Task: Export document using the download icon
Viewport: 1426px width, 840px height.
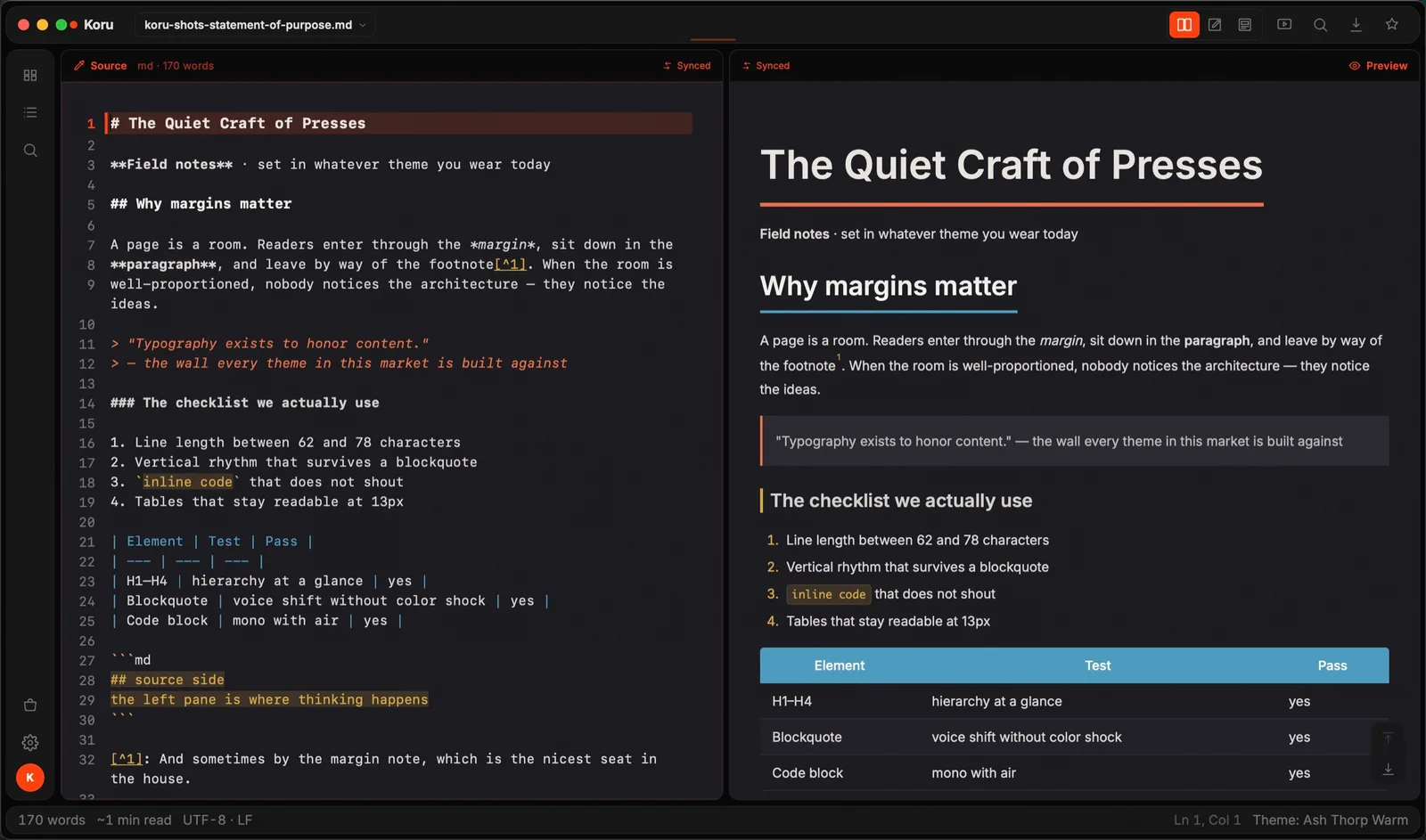Action: (x=1356, y=25)
